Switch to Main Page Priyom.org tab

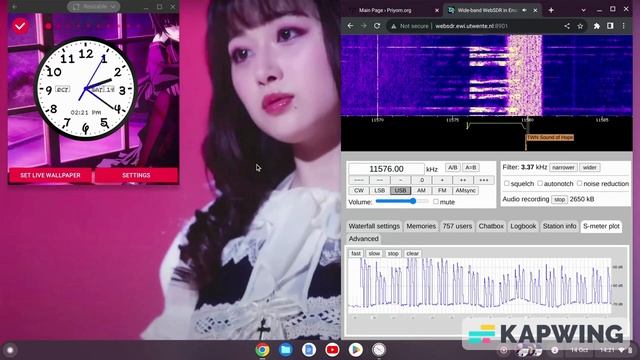pyautogui.click(x=385, y=10)
